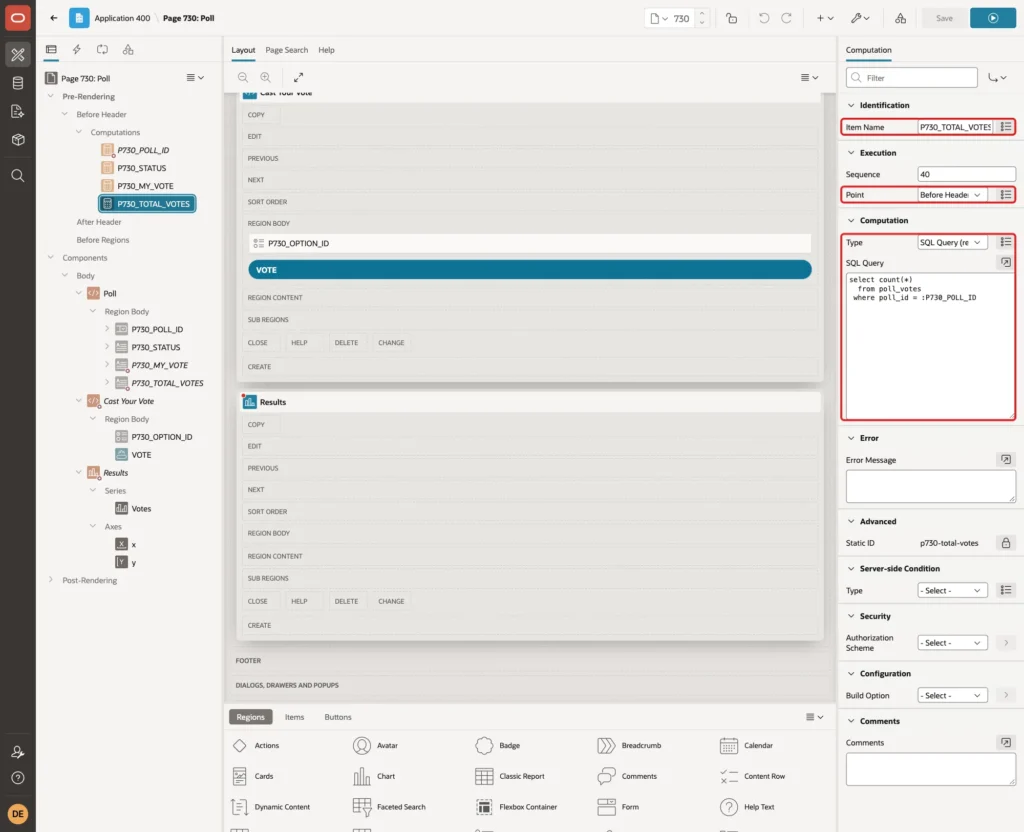Go back using the arrow beside Application 400
The width and height of the screenshot is (1024, 832).
[x=54, y=18]
